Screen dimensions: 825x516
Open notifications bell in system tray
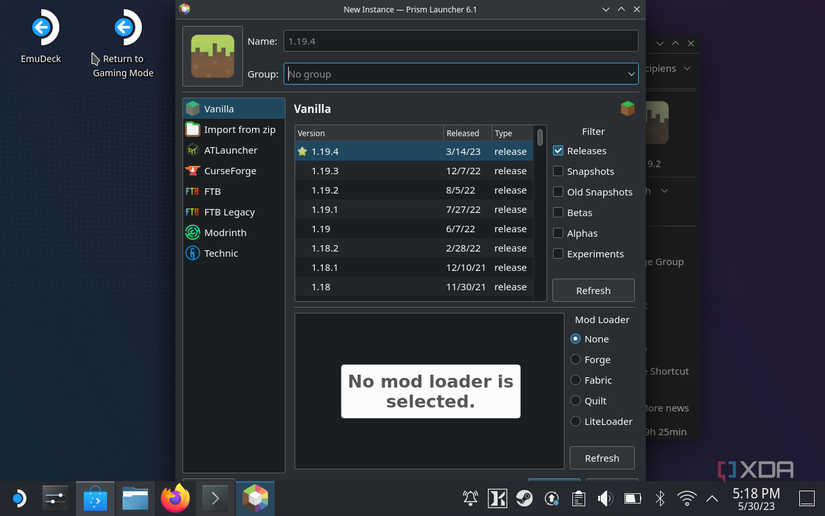[x=470, y=498]
